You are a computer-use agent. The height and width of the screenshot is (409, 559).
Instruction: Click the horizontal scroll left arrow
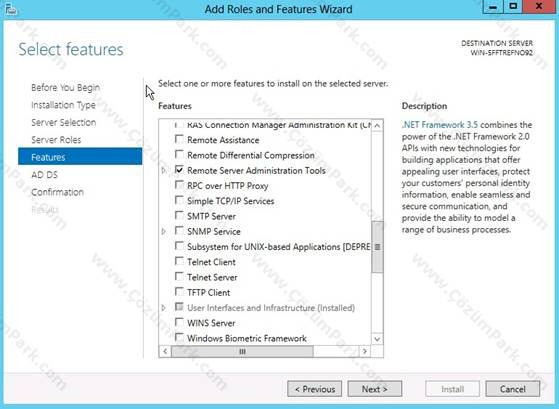[165, 351]
